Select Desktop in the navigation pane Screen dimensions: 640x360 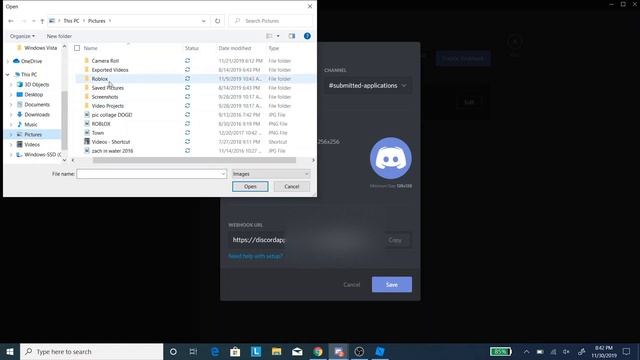pyautogui.click(x=33, y=94)
